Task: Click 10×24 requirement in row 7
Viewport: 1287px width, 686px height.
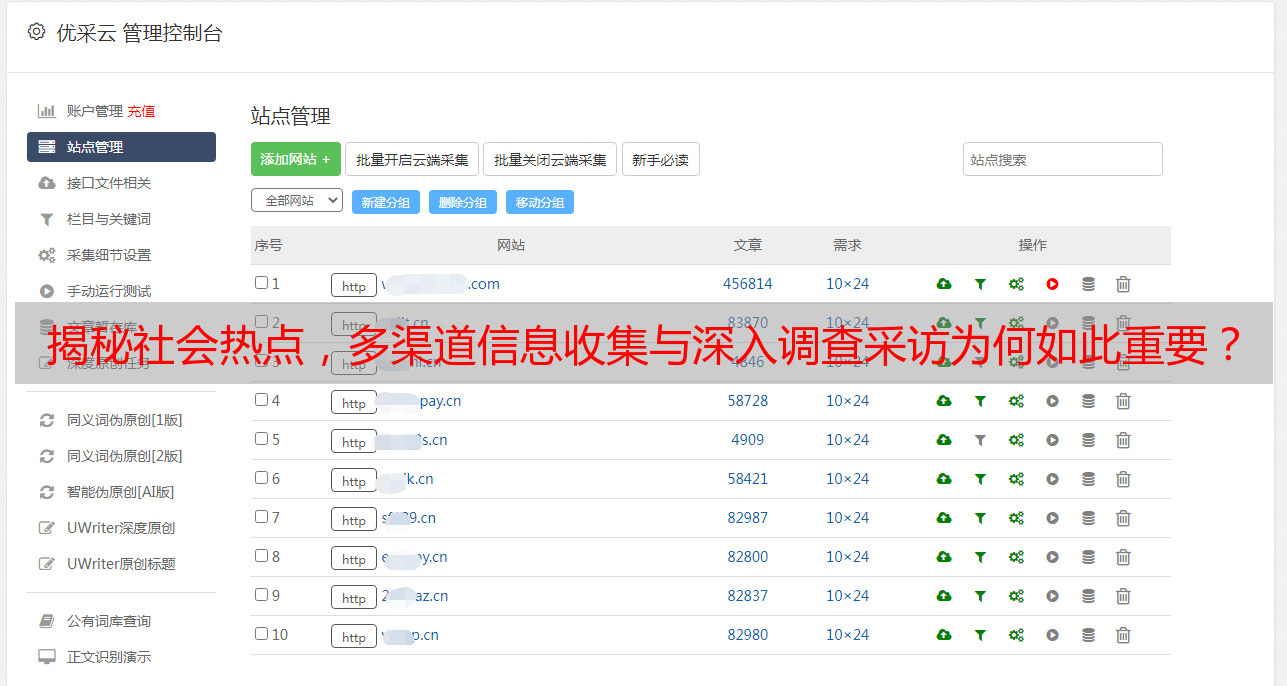Action: [x=848, y=518]
